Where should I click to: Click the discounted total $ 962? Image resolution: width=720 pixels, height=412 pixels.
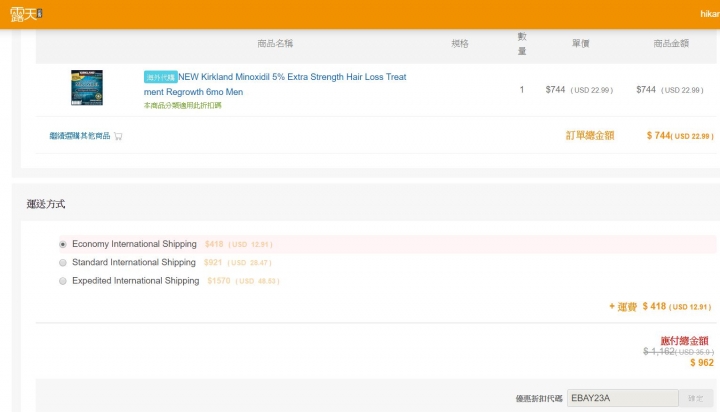(702, 363)
